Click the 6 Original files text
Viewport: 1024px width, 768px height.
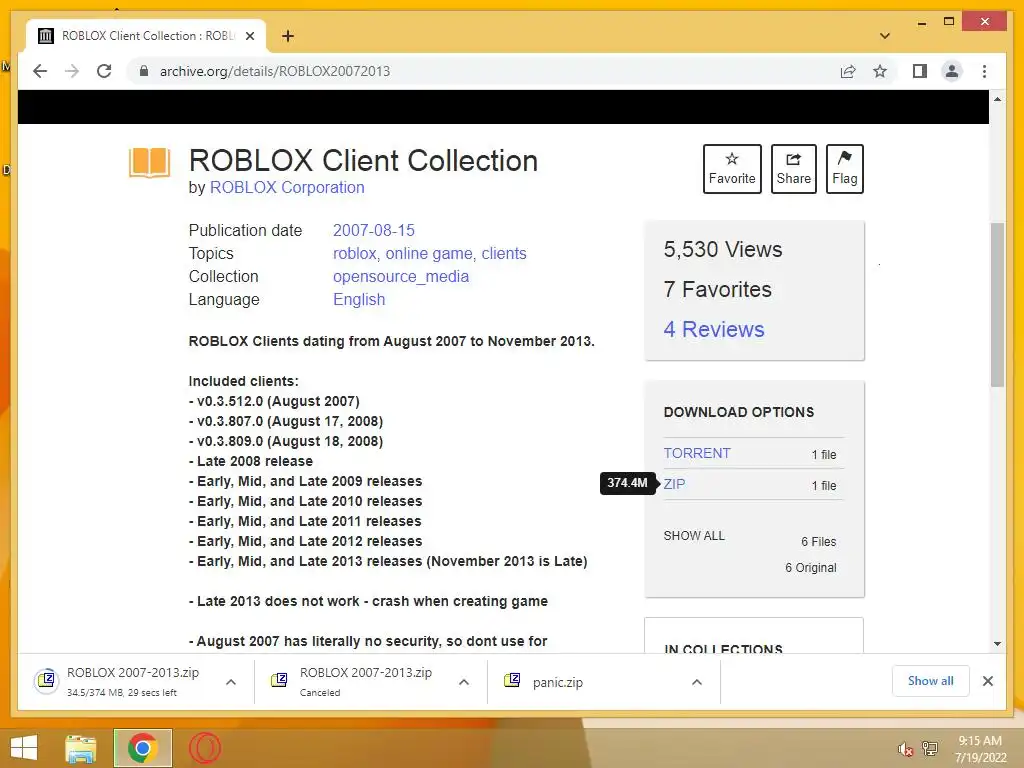[x=810, y=568]
